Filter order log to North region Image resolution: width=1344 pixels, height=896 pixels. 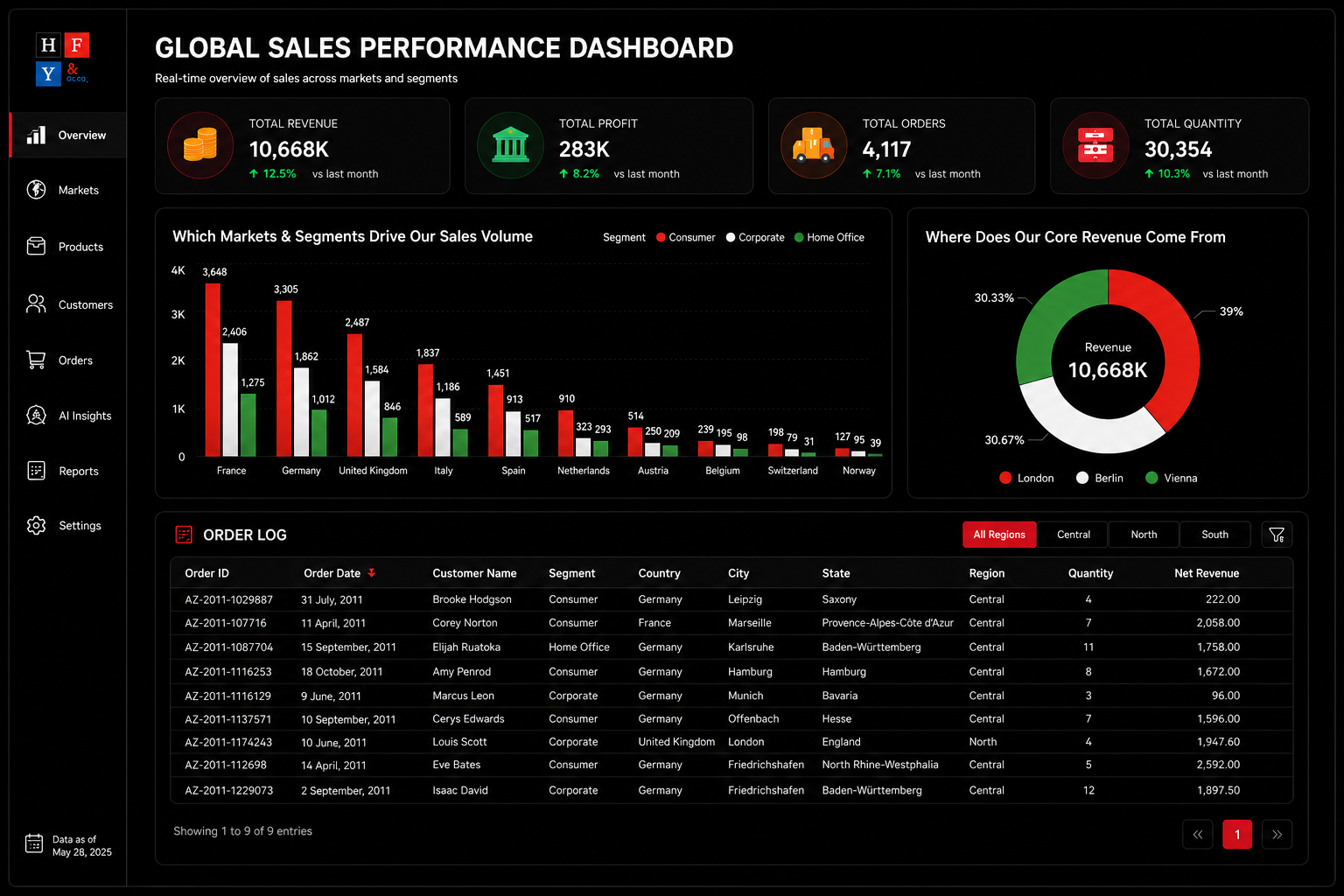[1144, 535]
